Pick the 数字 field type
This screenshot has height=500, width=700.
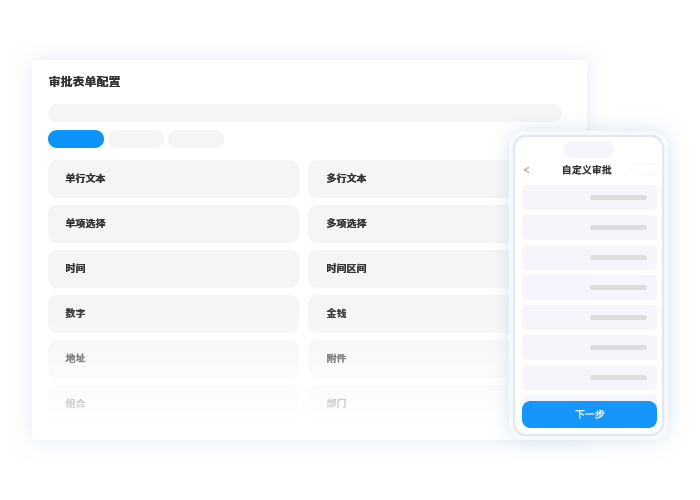(173, 314)
